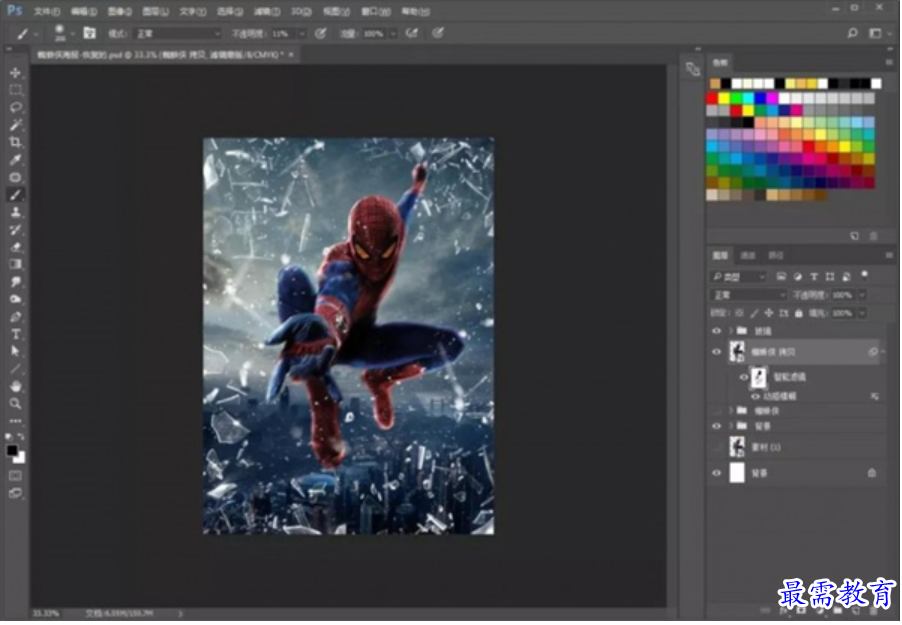Screen dimensions: 902x625
Task: Select the Eraser tool
Action: [x=16, y=247]
